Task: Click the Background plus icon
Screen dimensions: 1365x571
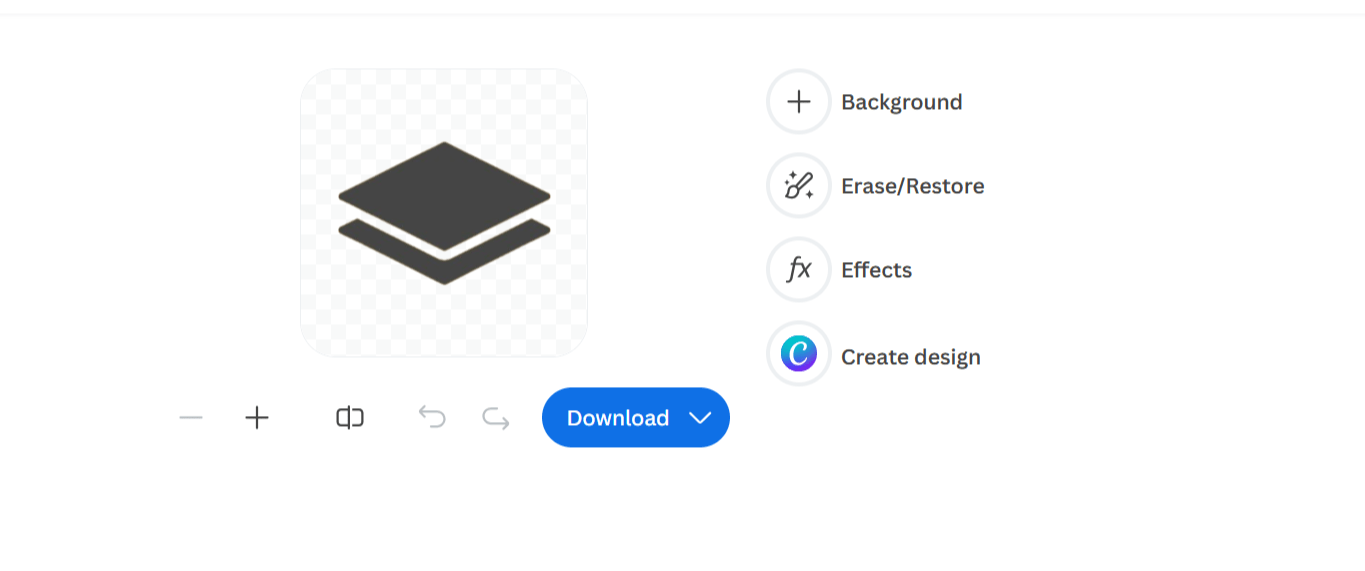Action: (x=799, y=102)
